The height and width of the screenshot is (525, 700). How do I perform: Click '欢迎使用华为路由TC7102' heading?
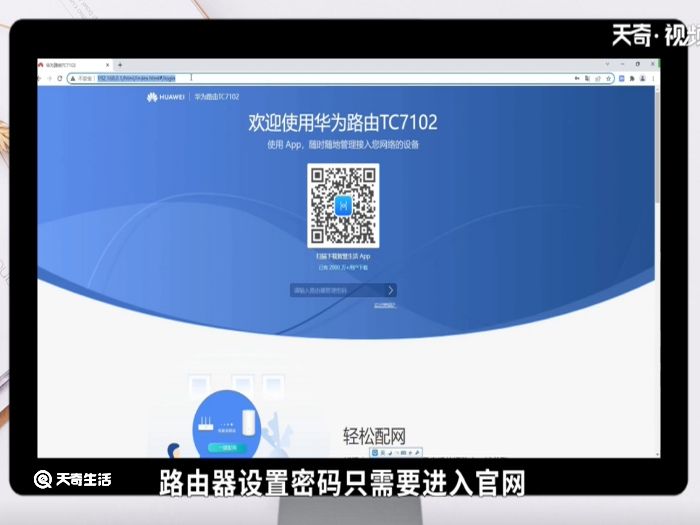click(x=343, y=122)
